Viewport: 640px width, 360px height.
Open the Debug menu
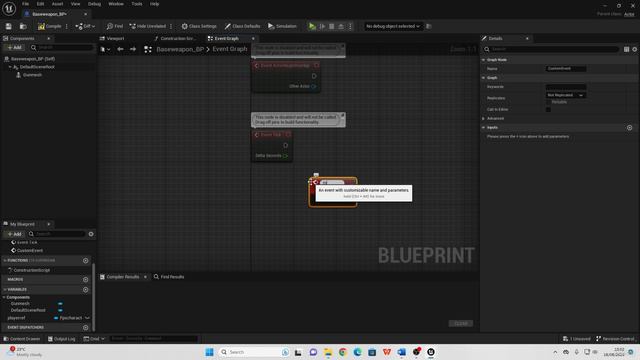pos(94,4)
